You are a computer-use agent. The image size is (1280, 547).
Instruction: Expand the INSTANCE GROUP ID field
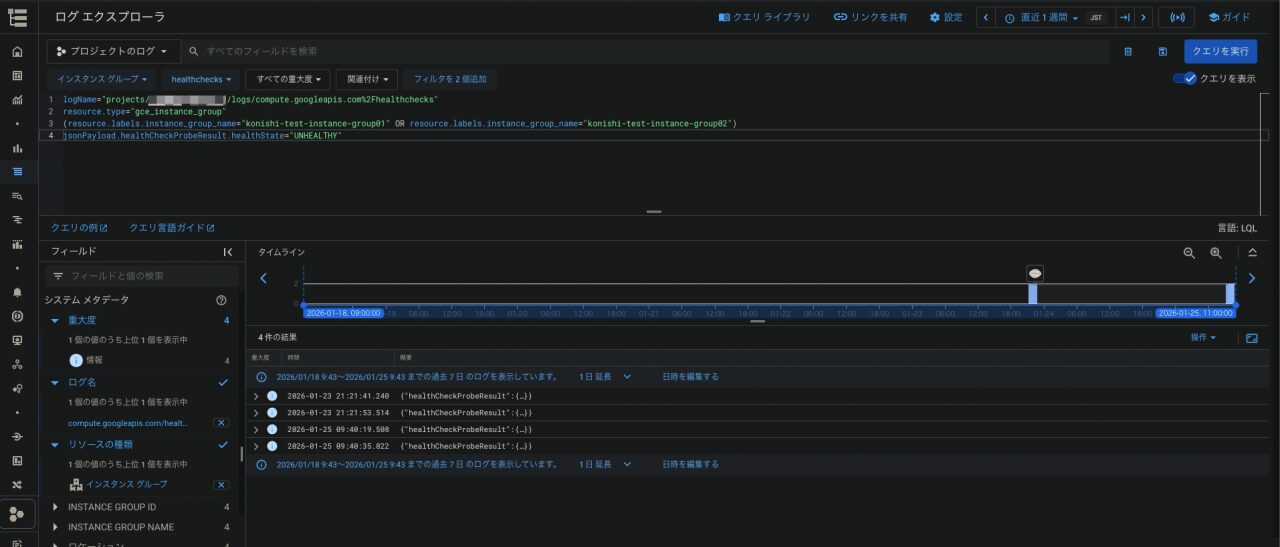(55, 507)
